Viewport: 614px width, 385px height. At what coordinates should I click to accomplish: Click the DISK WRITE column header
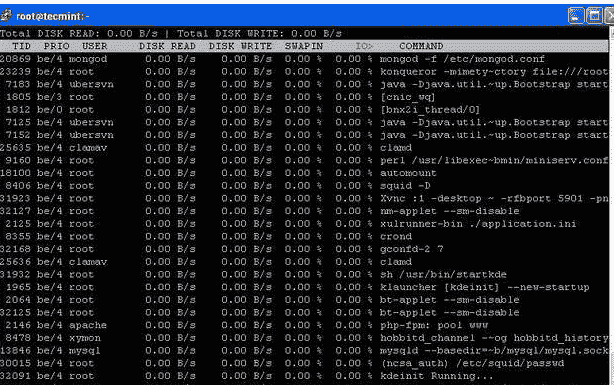click(240, 46)
